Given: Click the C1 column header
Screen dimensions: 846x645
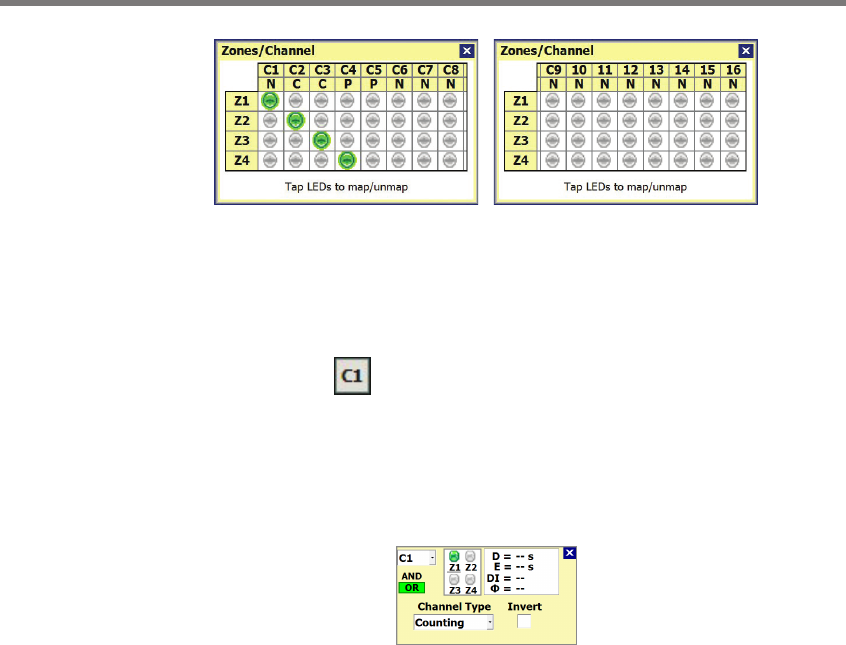Looking at the screenshot, I should (271, 70).
